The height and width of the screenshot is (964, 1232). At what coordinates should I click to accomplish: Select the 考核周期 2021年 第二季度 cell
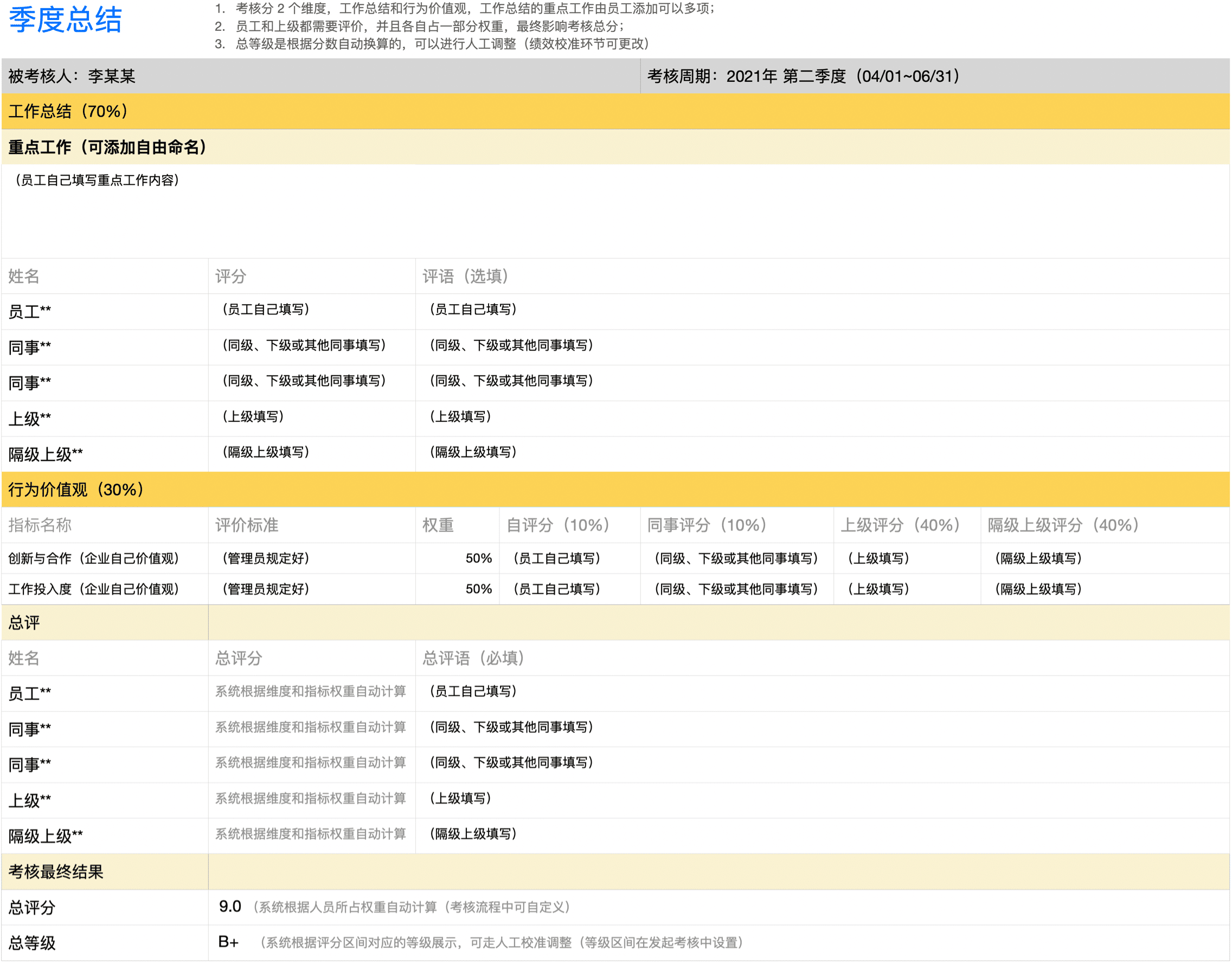pyautogui.click(x=935, y=76)
